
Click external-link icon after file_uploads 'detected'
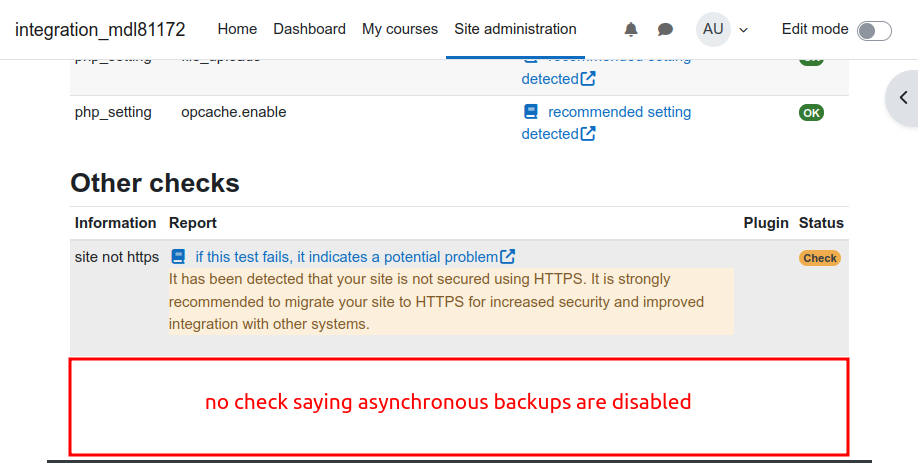588,78
